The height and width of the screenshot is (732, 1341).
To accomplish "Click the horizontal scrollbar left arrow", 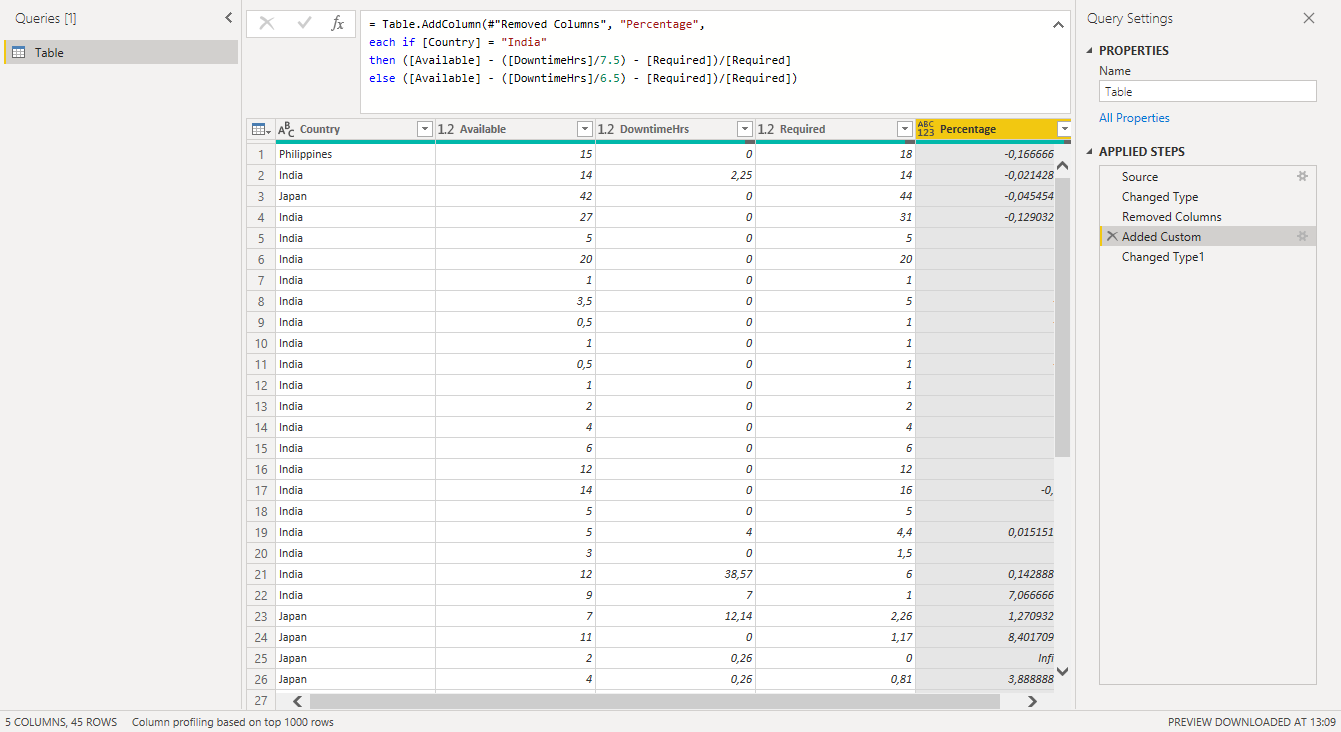I will (296, 701).
